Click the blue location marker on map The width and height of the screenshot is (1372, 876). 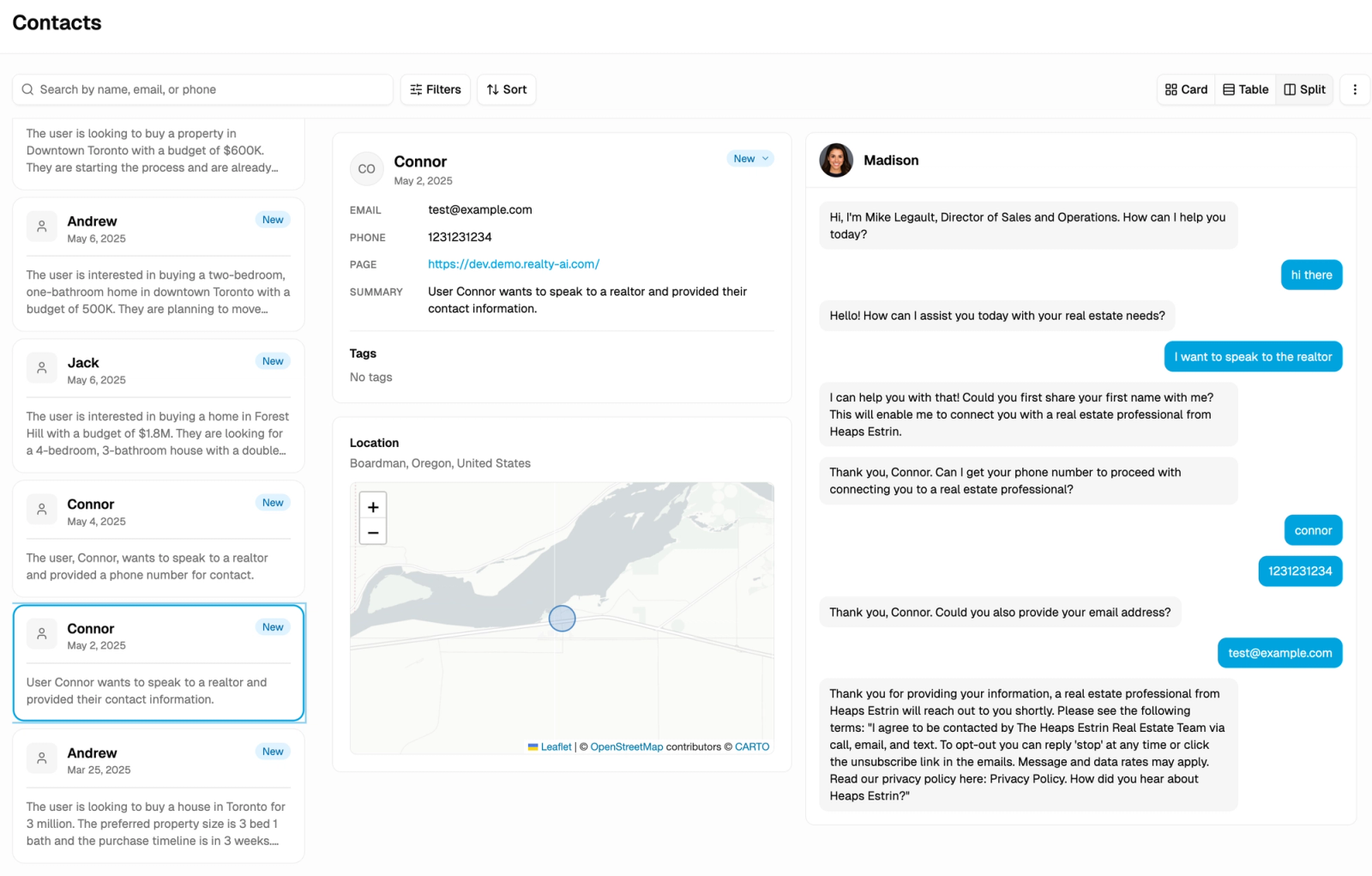click(x=562, y=618)
